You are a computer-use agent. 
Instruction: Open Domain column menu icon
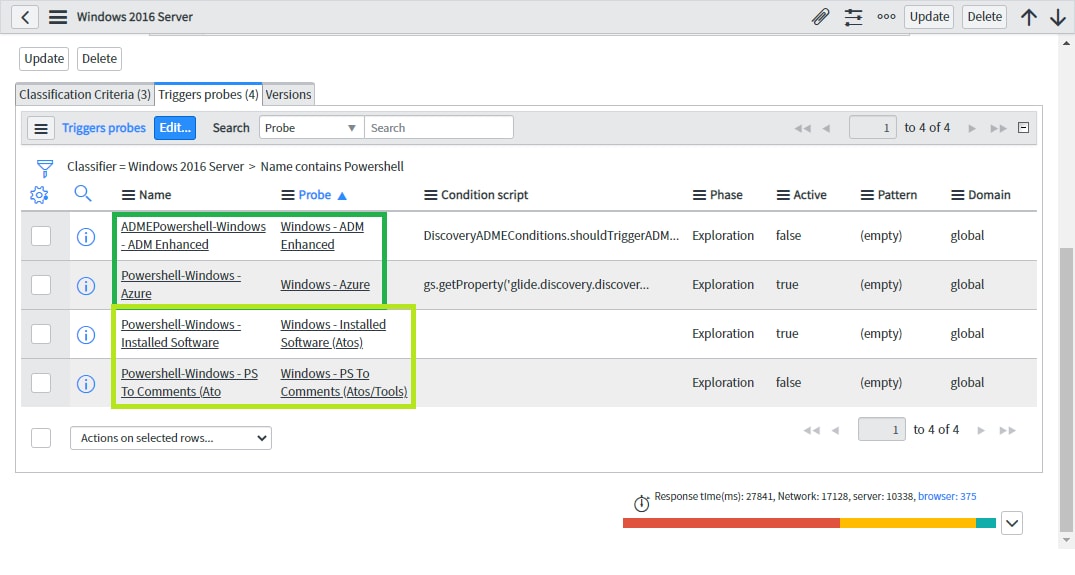tap(958, 195)
